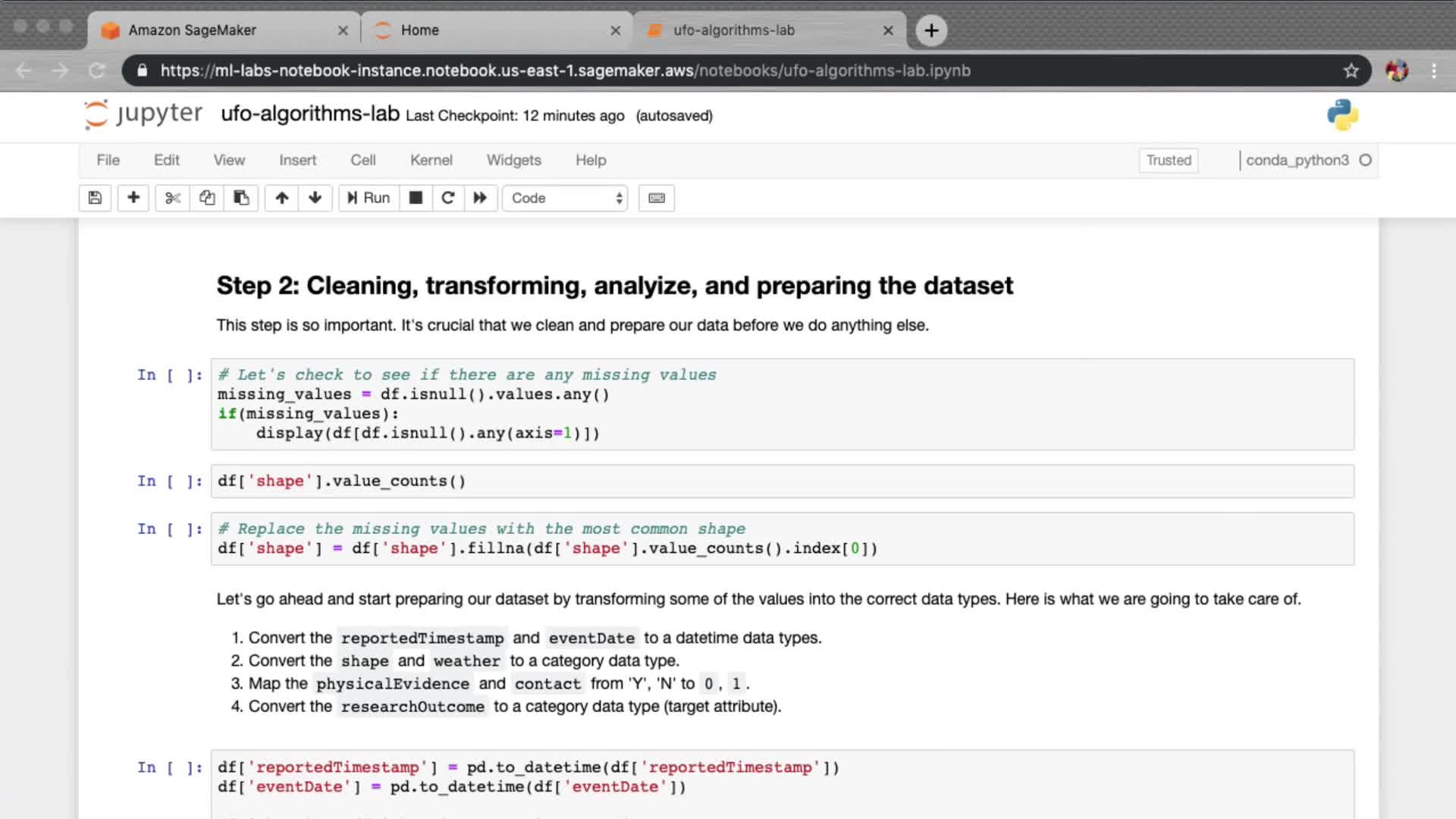The height and width of the screenshot is (819, 1456).
Task: Open the command palette keyboard icon
Action: tap(657, 198)
